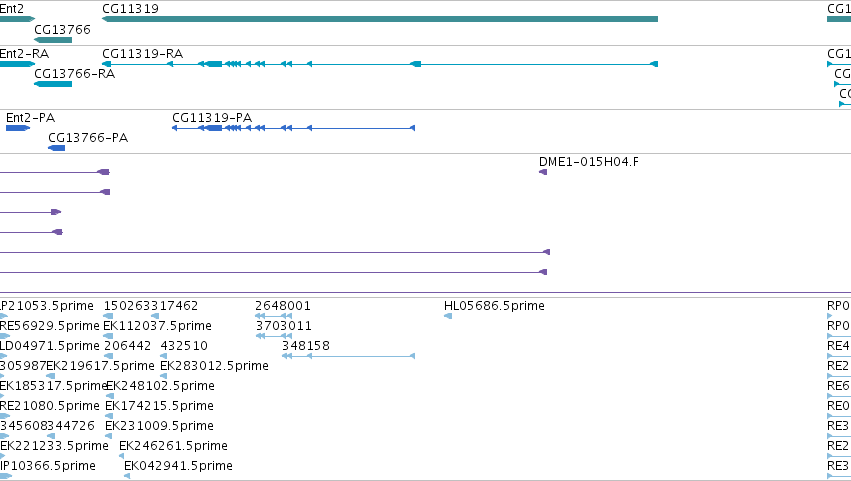Select the EK231009.5prime label

coord(159,426)
